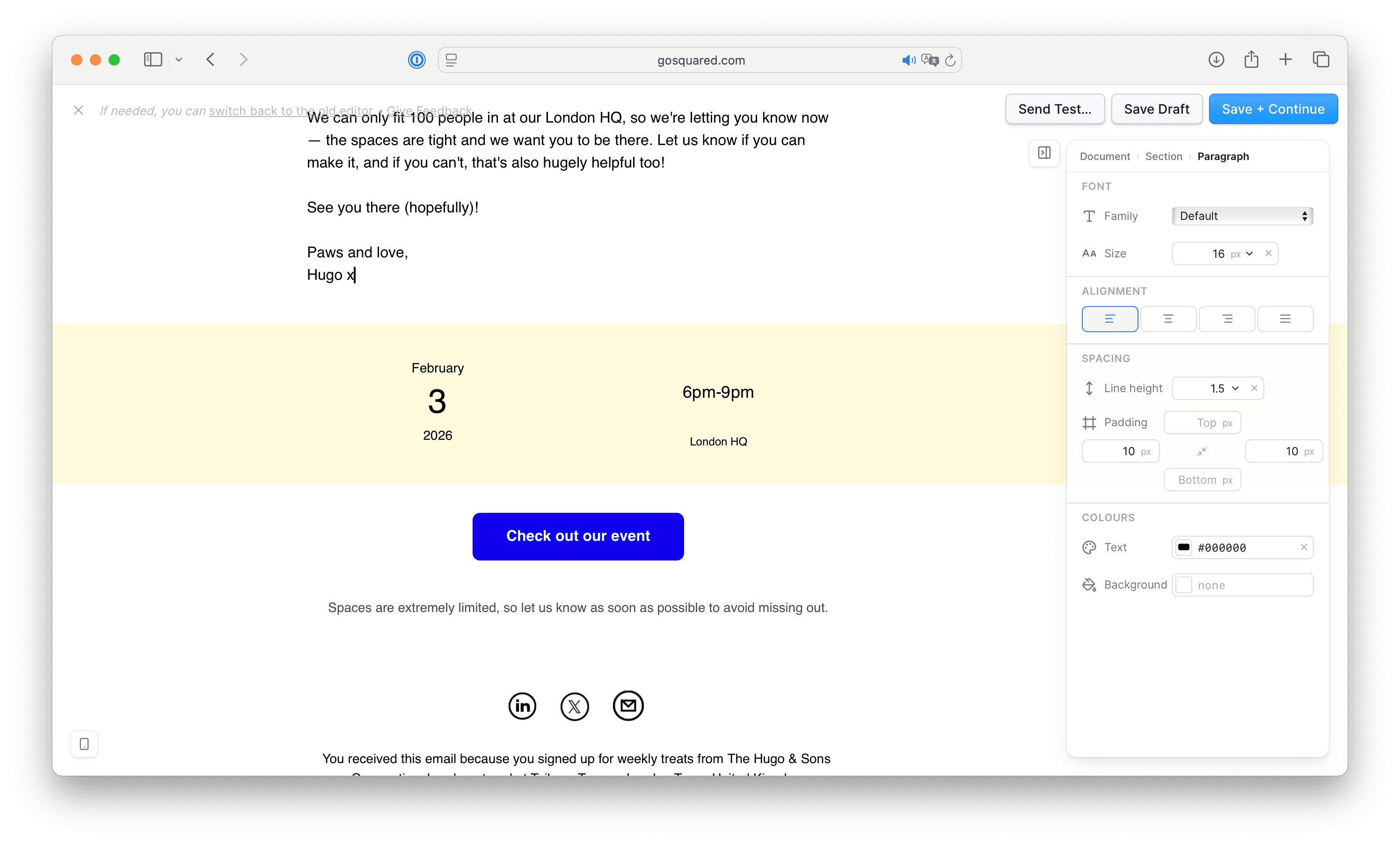Open the translate page icon
Image resolution: width=1400 pixels, height=845 pixels.
pos(930,60)
